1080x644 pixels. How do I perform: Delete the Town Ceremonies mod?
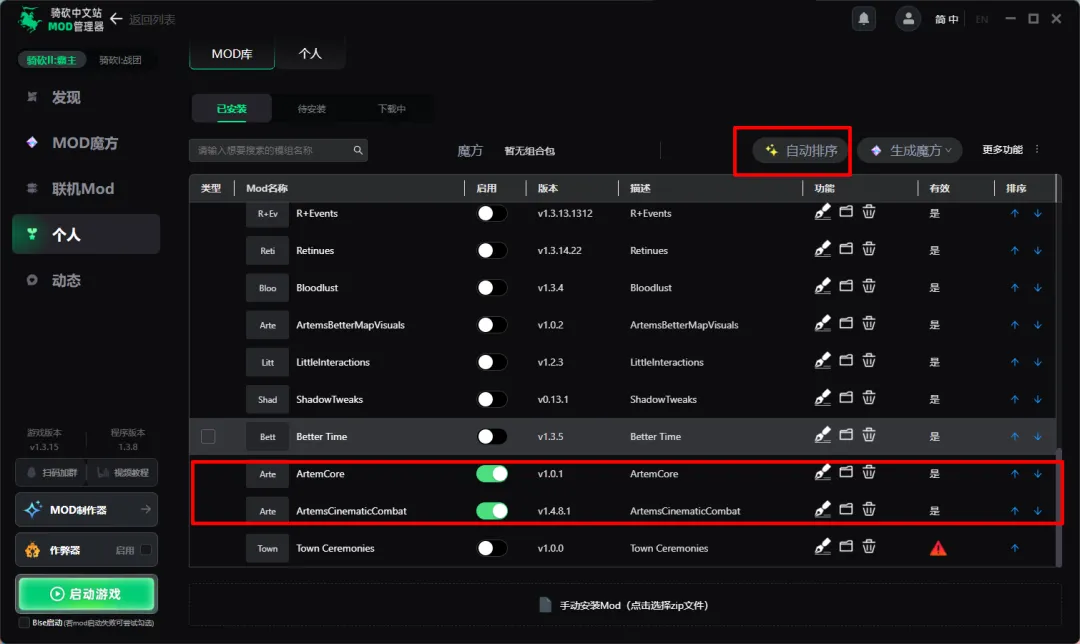point(869,546)
